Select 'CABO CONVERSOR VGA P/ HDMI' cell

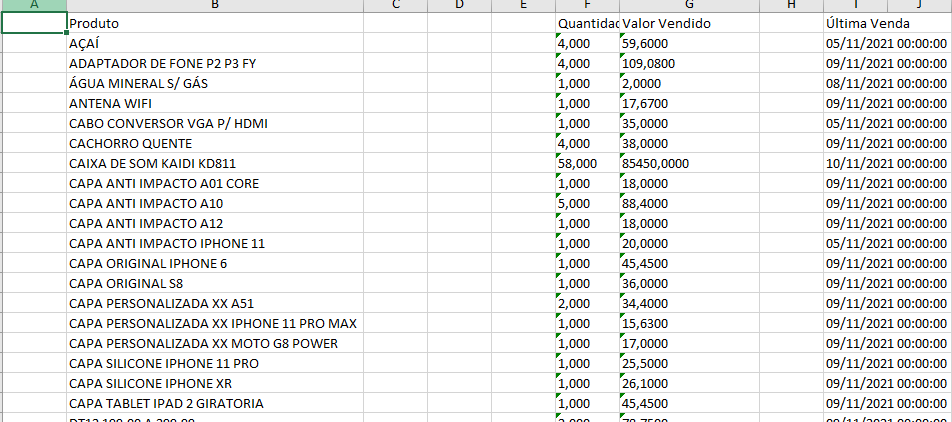point(216,123)
